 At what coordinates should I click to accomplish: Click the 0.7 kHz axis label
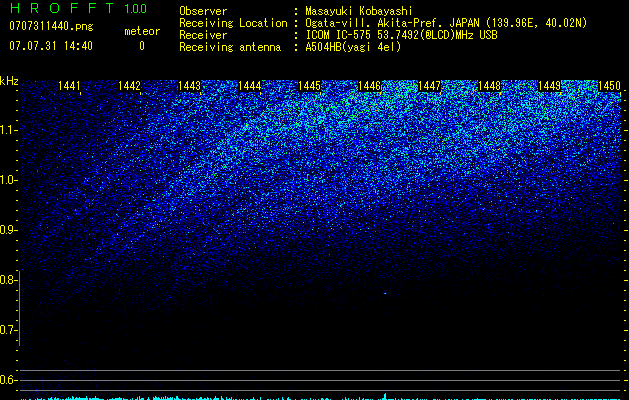tap(8, 330)
